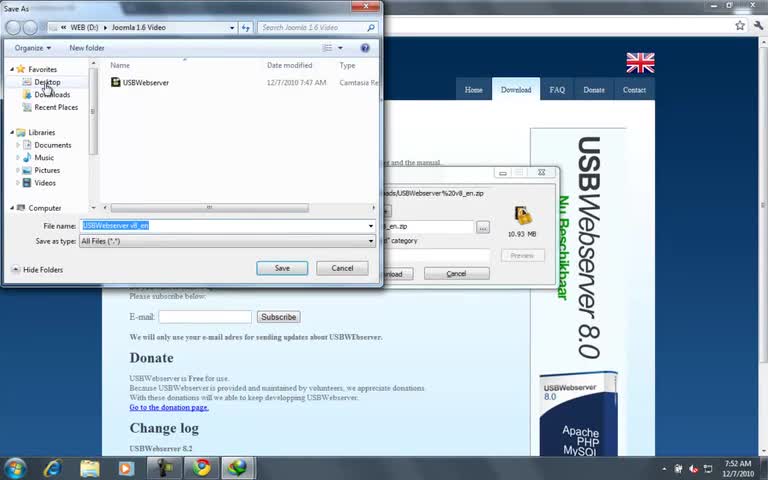Expand the Videos library

tap(18, 183)
